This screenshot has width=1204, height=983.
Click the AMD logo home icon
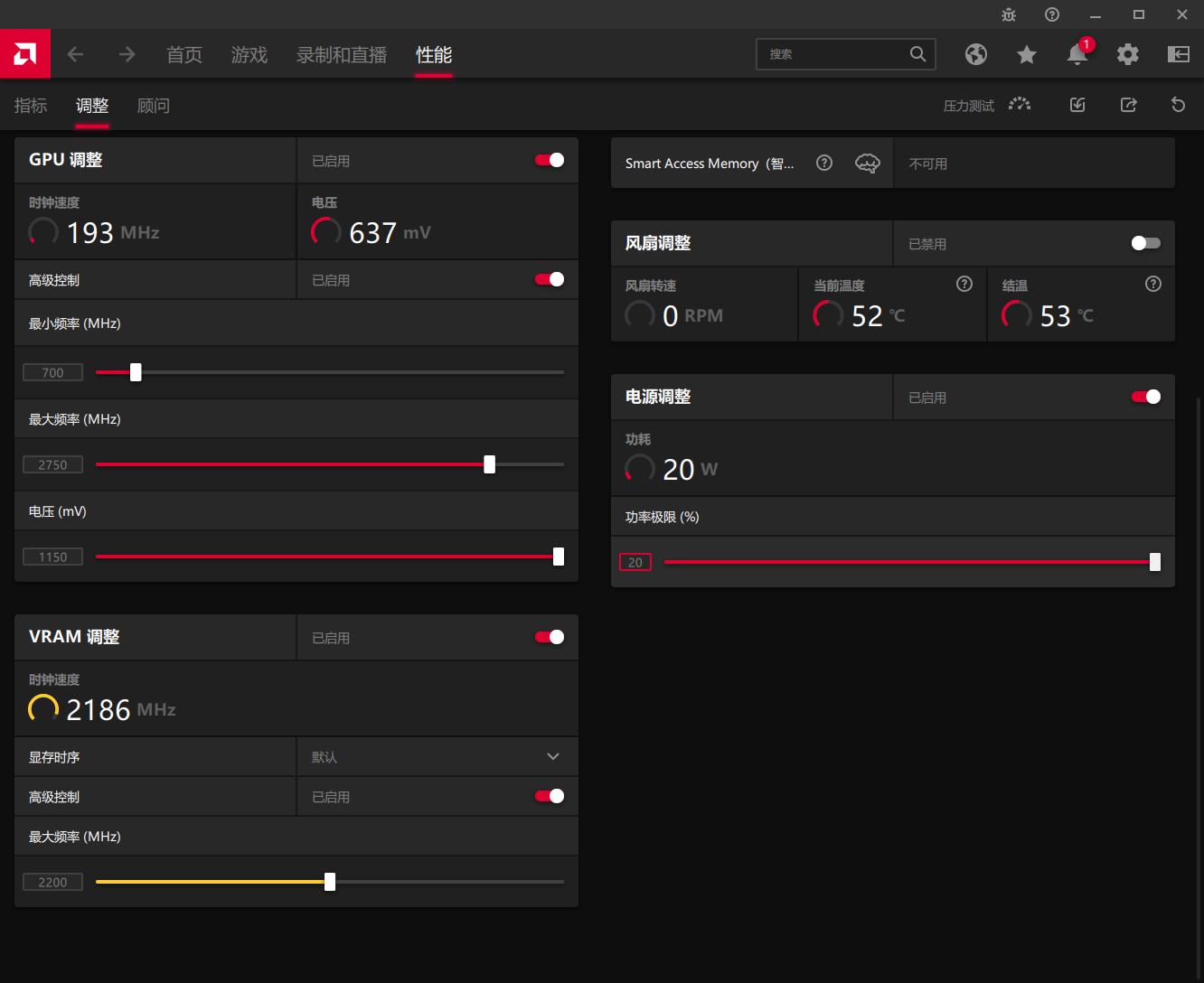(x=25, y=54)
